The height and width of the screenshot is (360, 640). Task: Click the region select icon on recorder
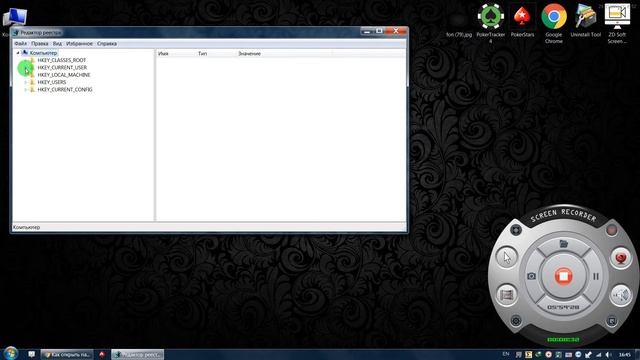[x=611, y=321]
